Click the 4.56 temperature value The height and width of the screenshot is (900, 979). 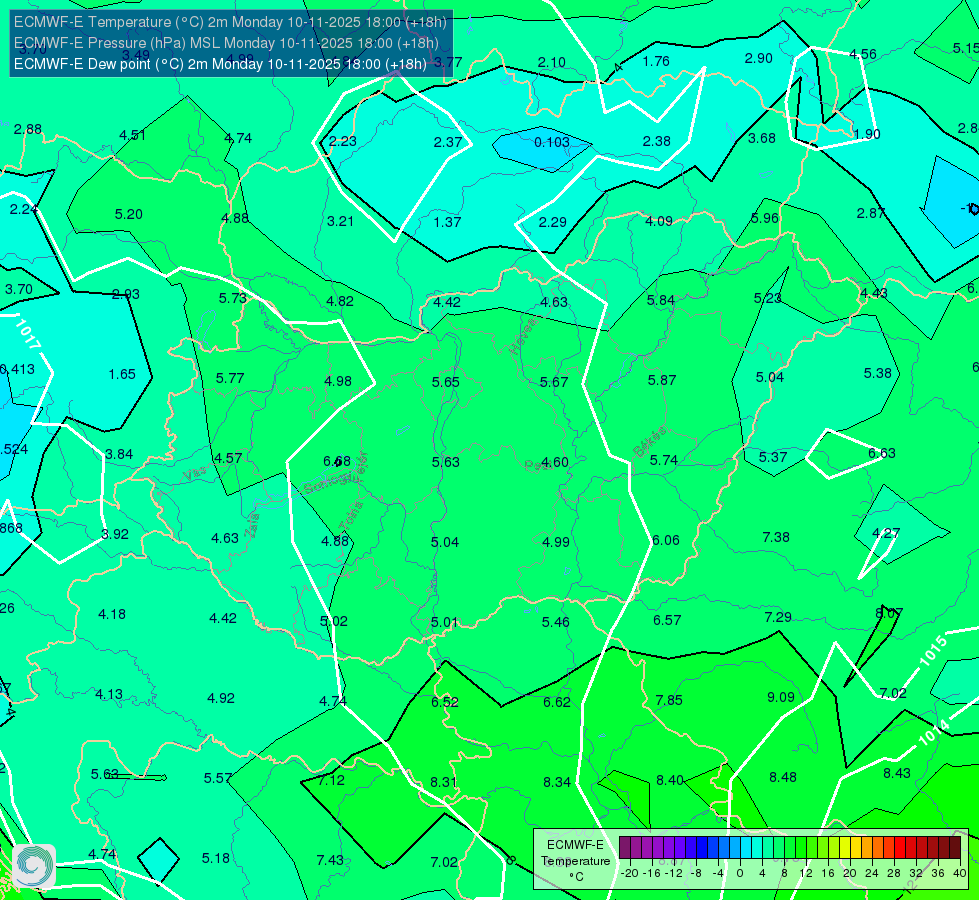[863, 54]
